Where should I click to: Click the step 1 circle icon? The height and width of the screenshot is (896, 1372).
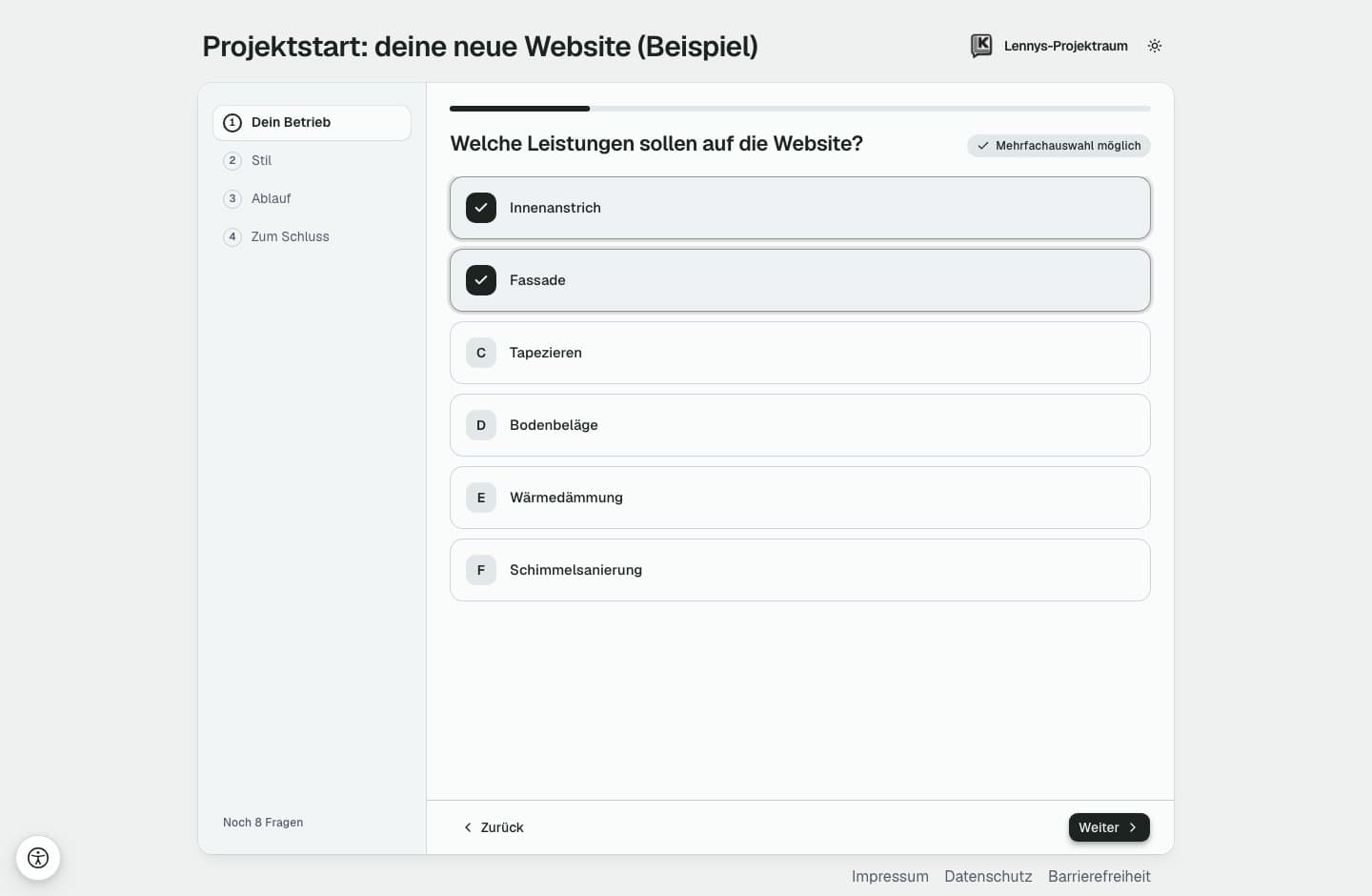coord(232,123)
